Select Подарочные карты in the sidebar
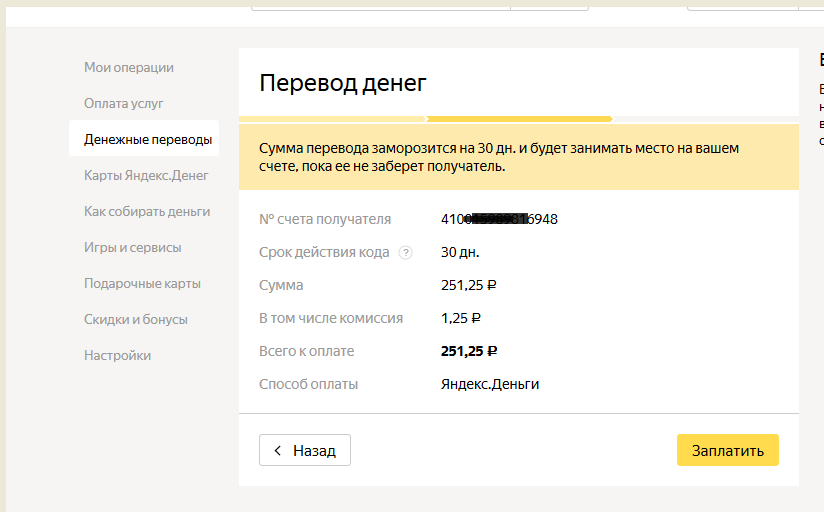The height and width of the screenshot is (512, 824). point(142,283)
